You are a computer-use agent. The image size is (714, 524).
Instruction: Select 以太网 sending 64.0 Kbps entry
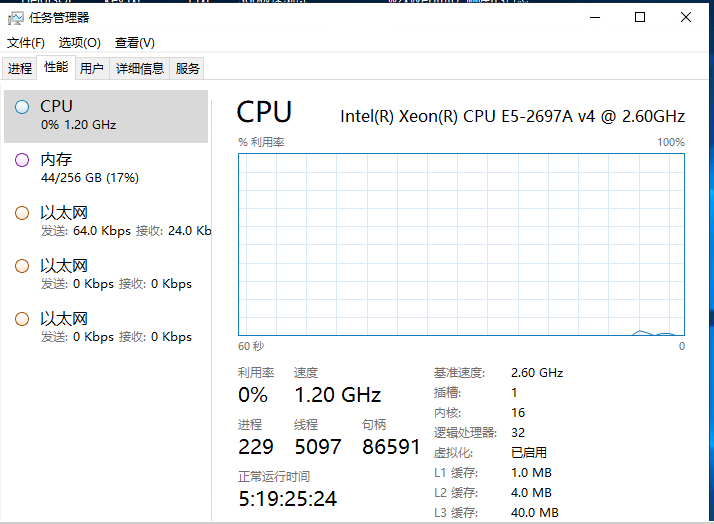click(106, 222)
